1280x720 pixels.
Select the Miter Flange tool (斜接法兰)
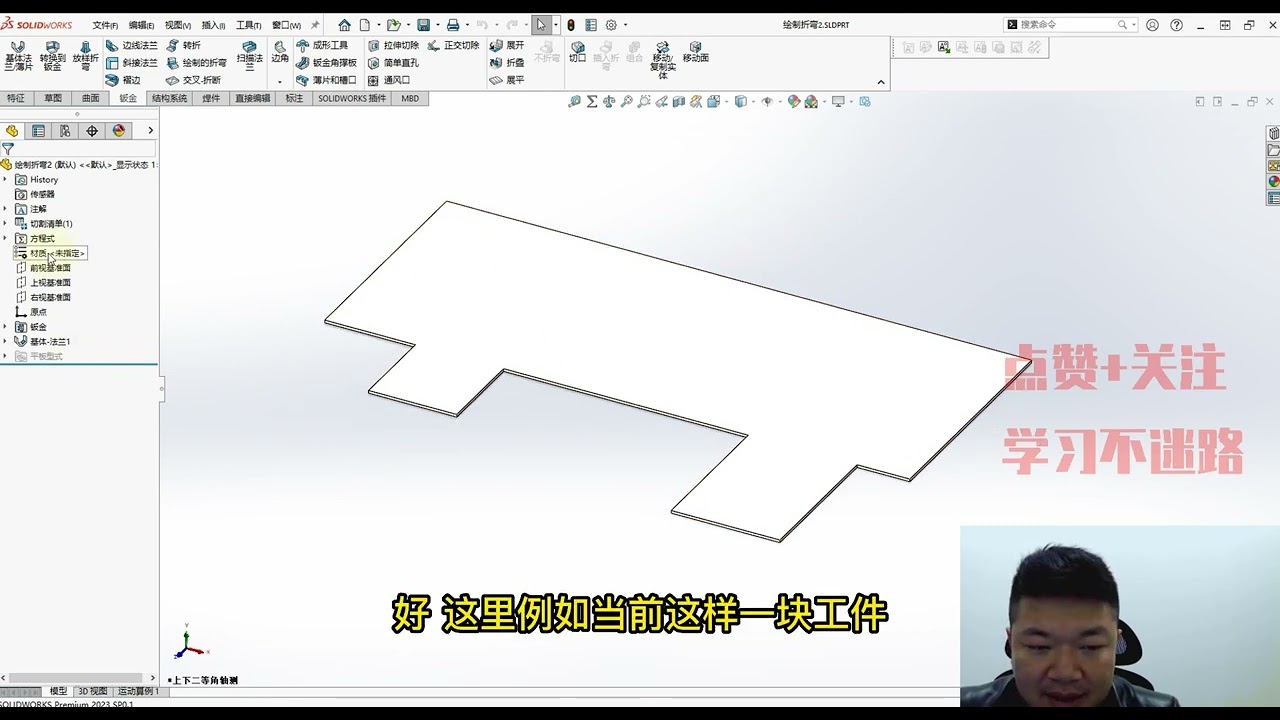click(x=132, y=63)
